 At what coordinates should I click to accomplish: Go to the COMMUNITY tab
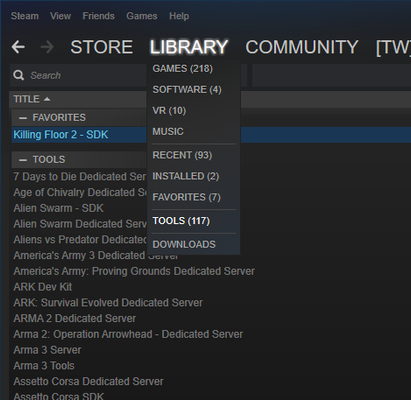coord(302,47)
